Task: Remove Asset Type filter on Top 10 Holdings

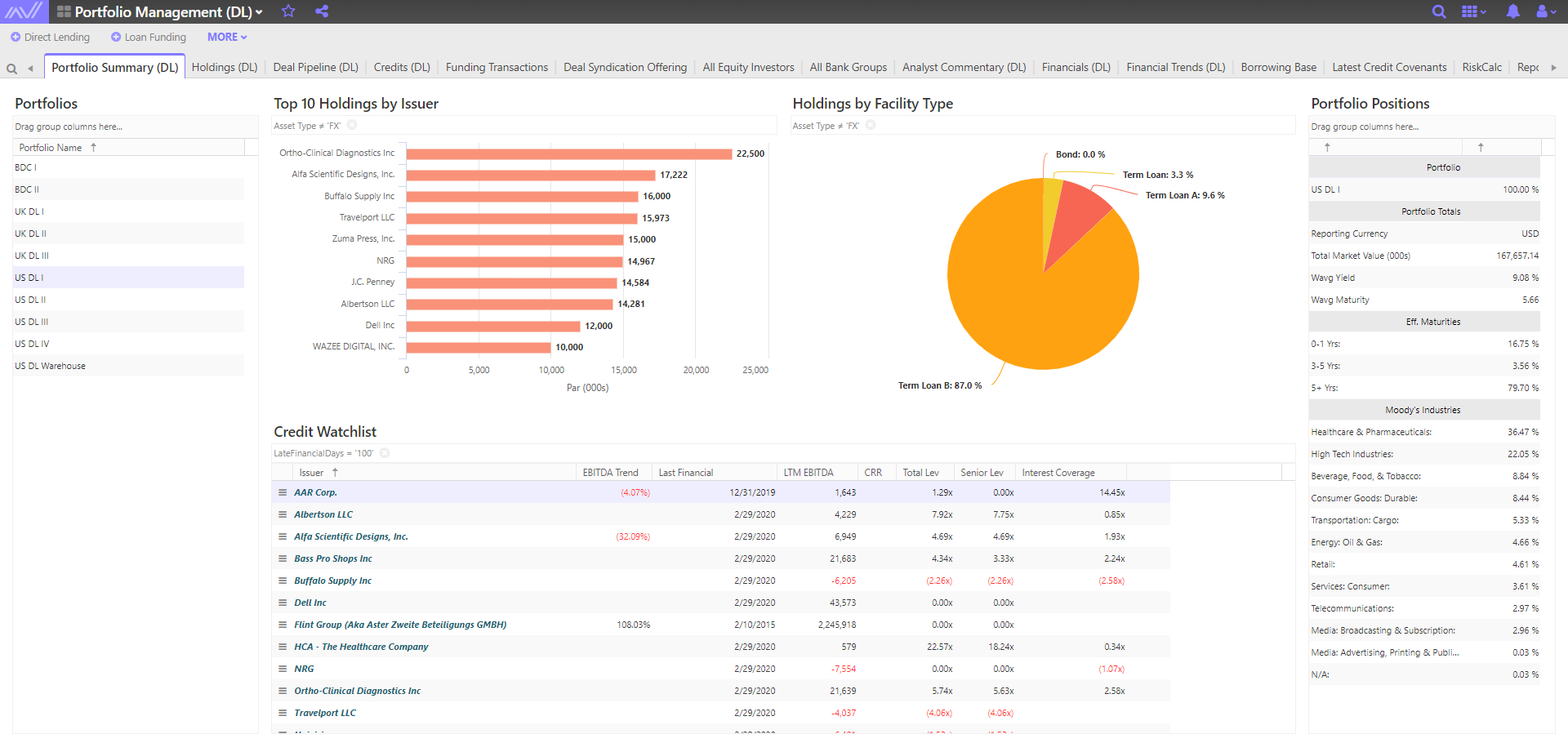Action: coord(352,125)
